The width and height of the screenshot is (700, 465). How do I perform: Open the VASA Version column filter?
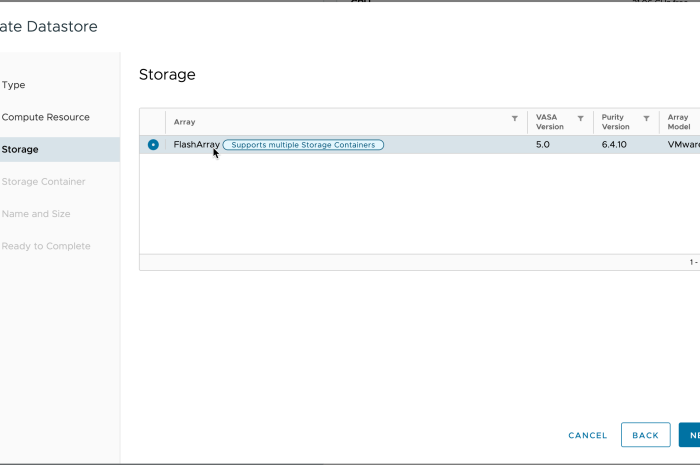[x=580, y=118]
